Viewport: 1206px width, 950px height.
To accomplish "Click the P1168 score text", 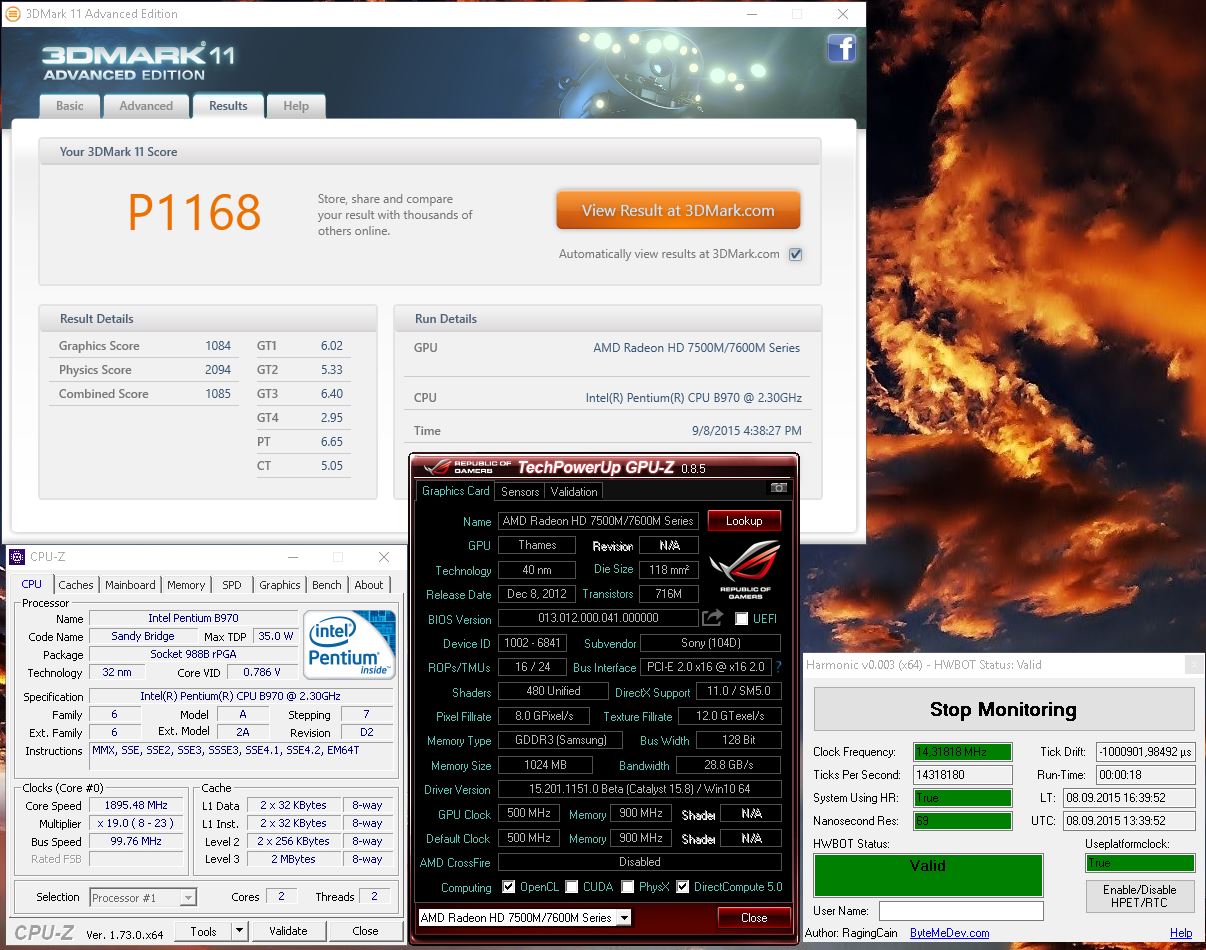I will 194,212.
